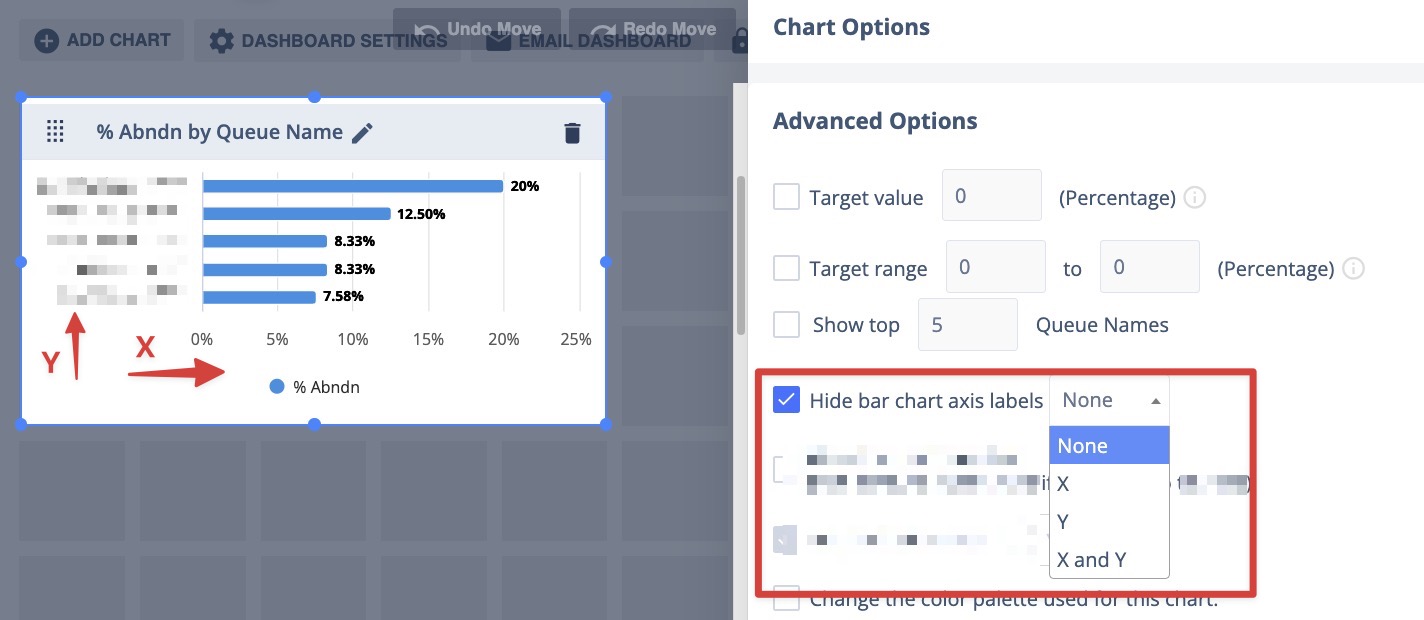Image resolution: width=1424 pixels, height=620 pixels.
Task: Click the Email Dashboard envelope icon
Action: [498, 41]
